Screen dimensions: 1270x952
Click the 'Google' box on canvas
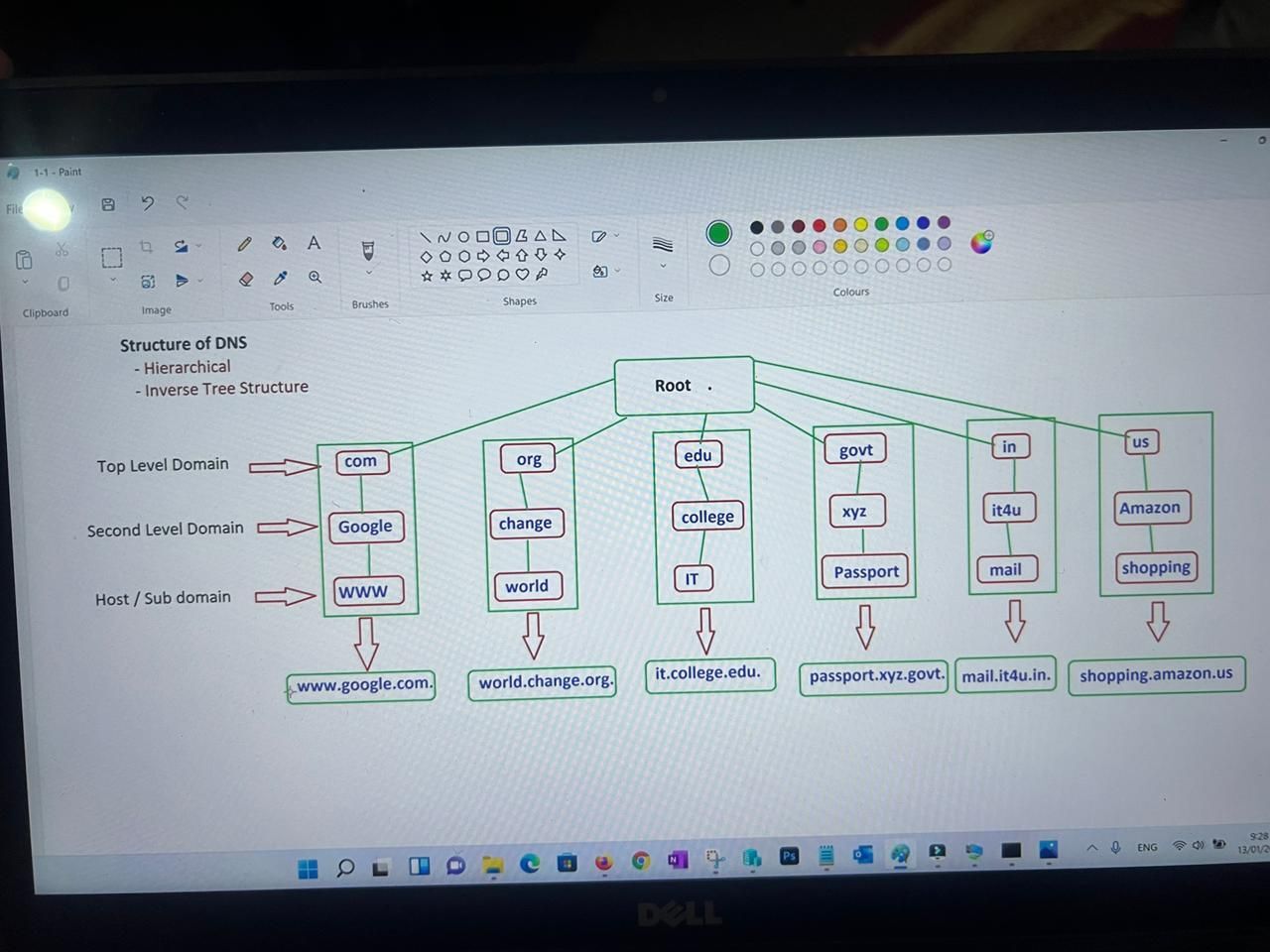[x=365, y=527]
